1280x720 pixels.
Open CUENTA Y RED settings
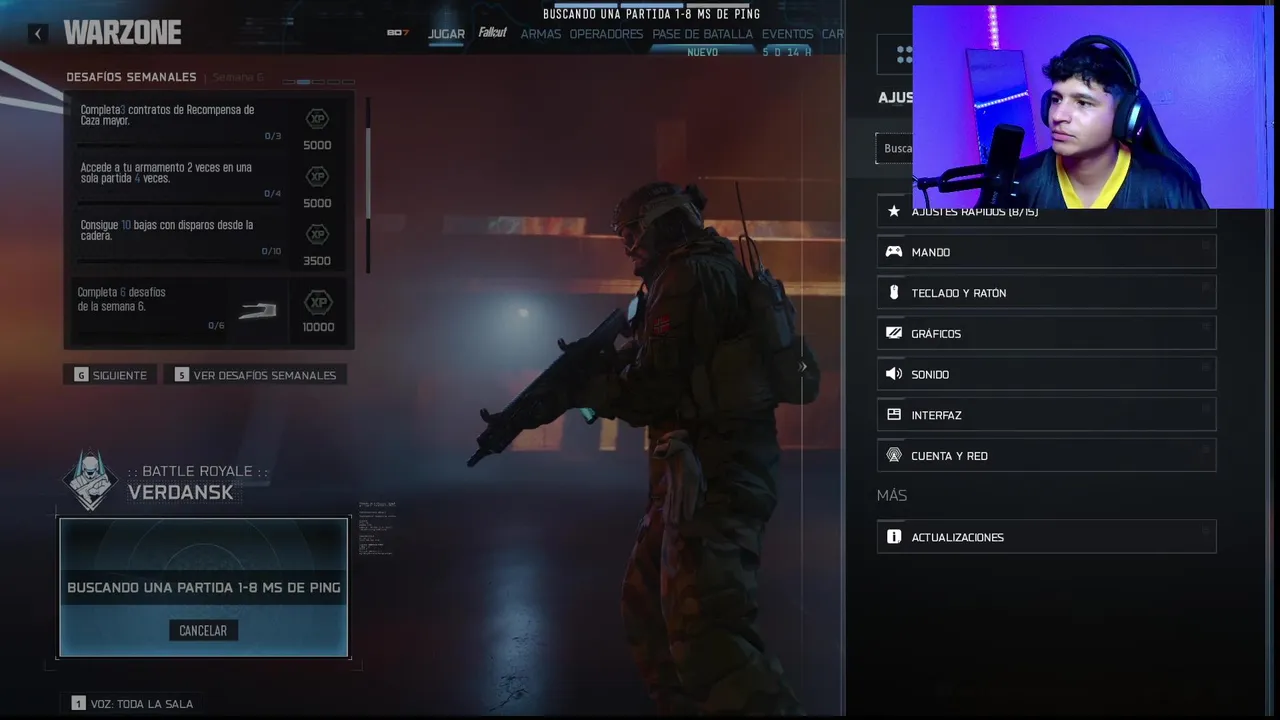(x=1046, y=455)
